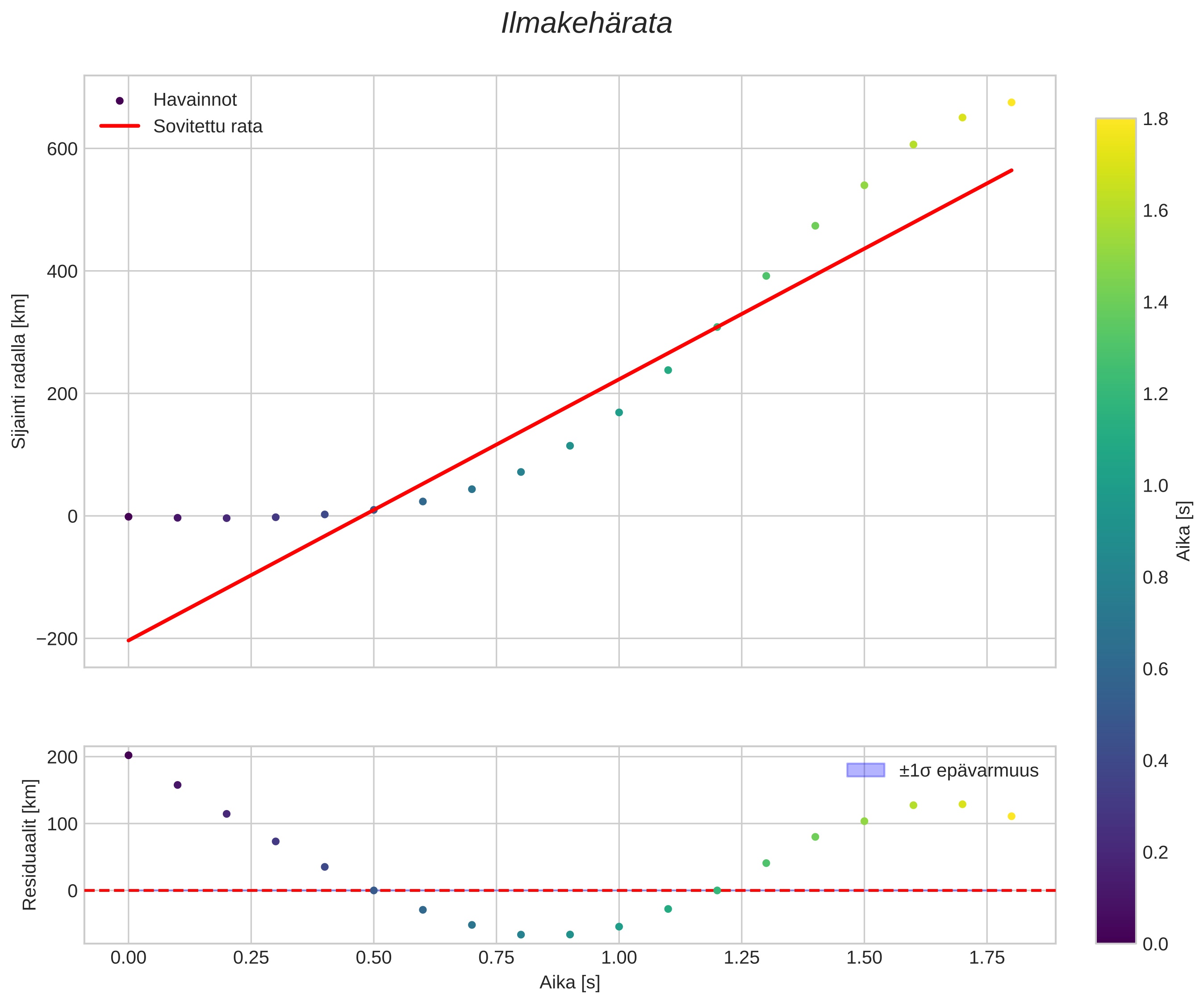
Task: Click the Havainnot legend marker dot
Action: 120,101
